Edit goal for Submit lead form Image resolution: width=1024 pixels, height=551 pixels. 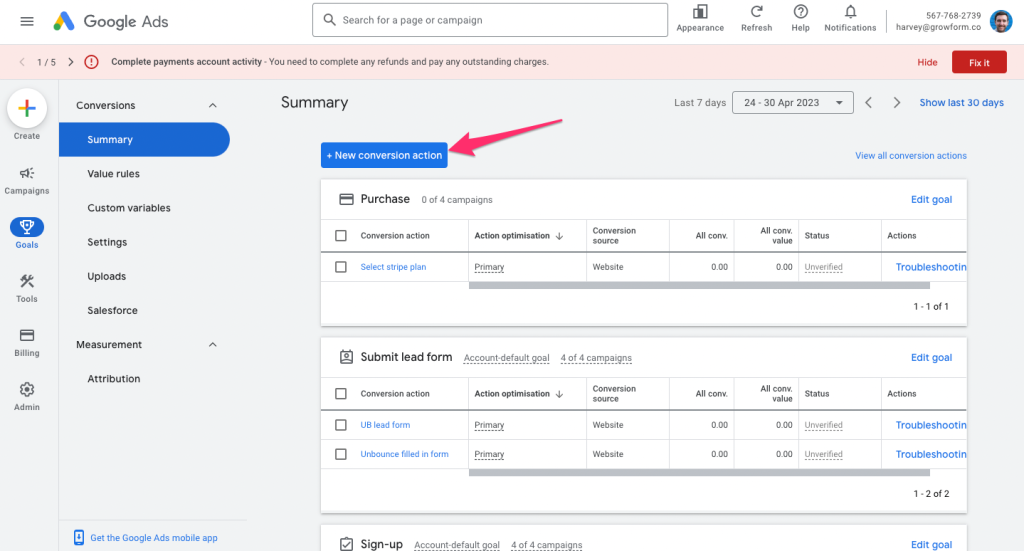[931, 358]
